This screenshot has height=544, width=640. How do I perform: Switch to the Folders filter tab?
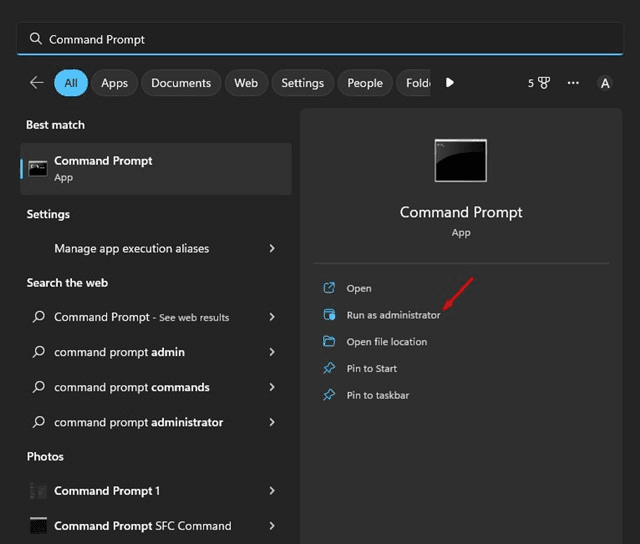(414, 83)
